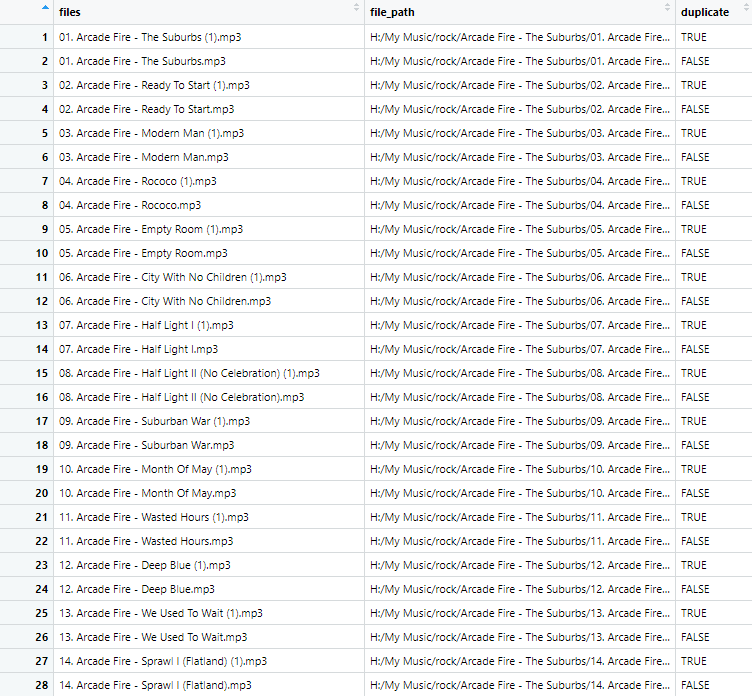
Task: Click the file_path cell in row 22
Action: click(519, 541)
